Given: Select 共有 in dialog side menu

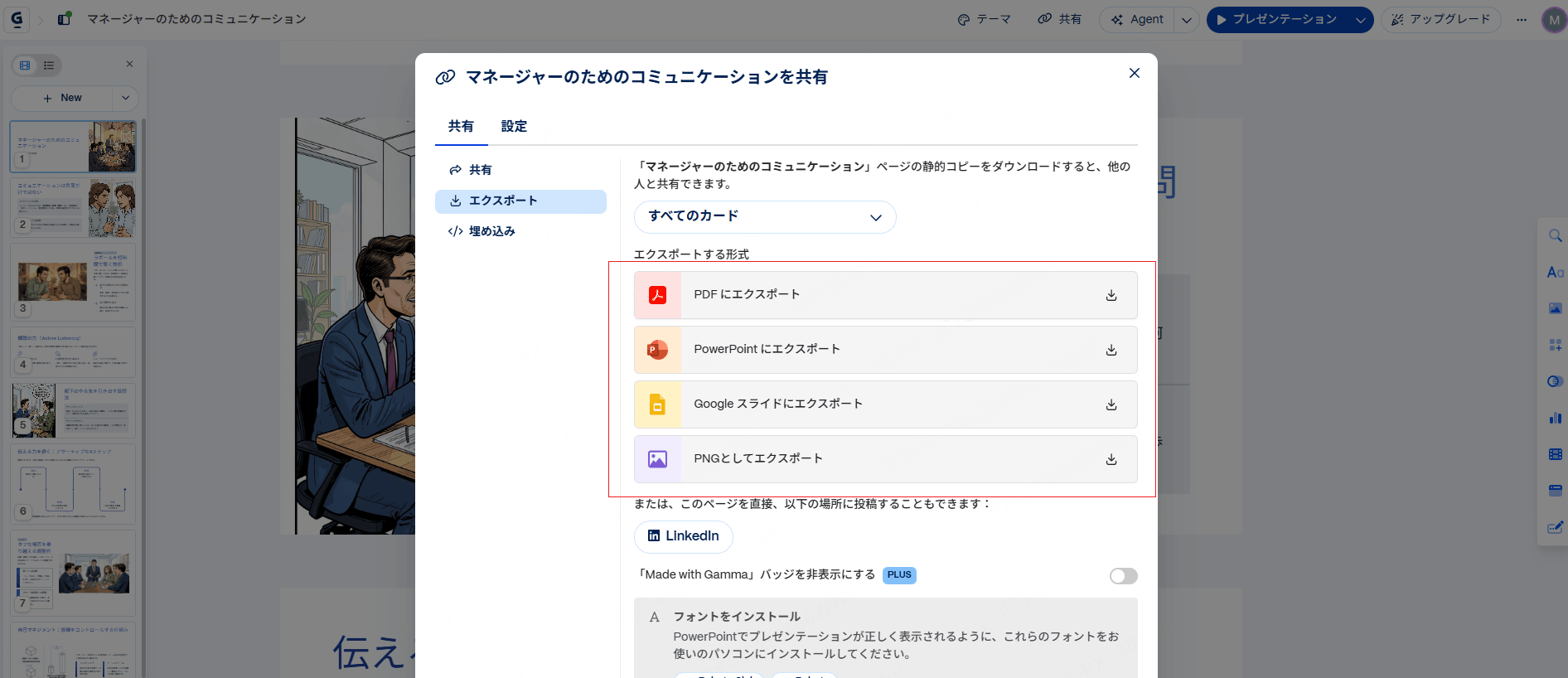Looking at the screenshot, I should click(520, 170).
